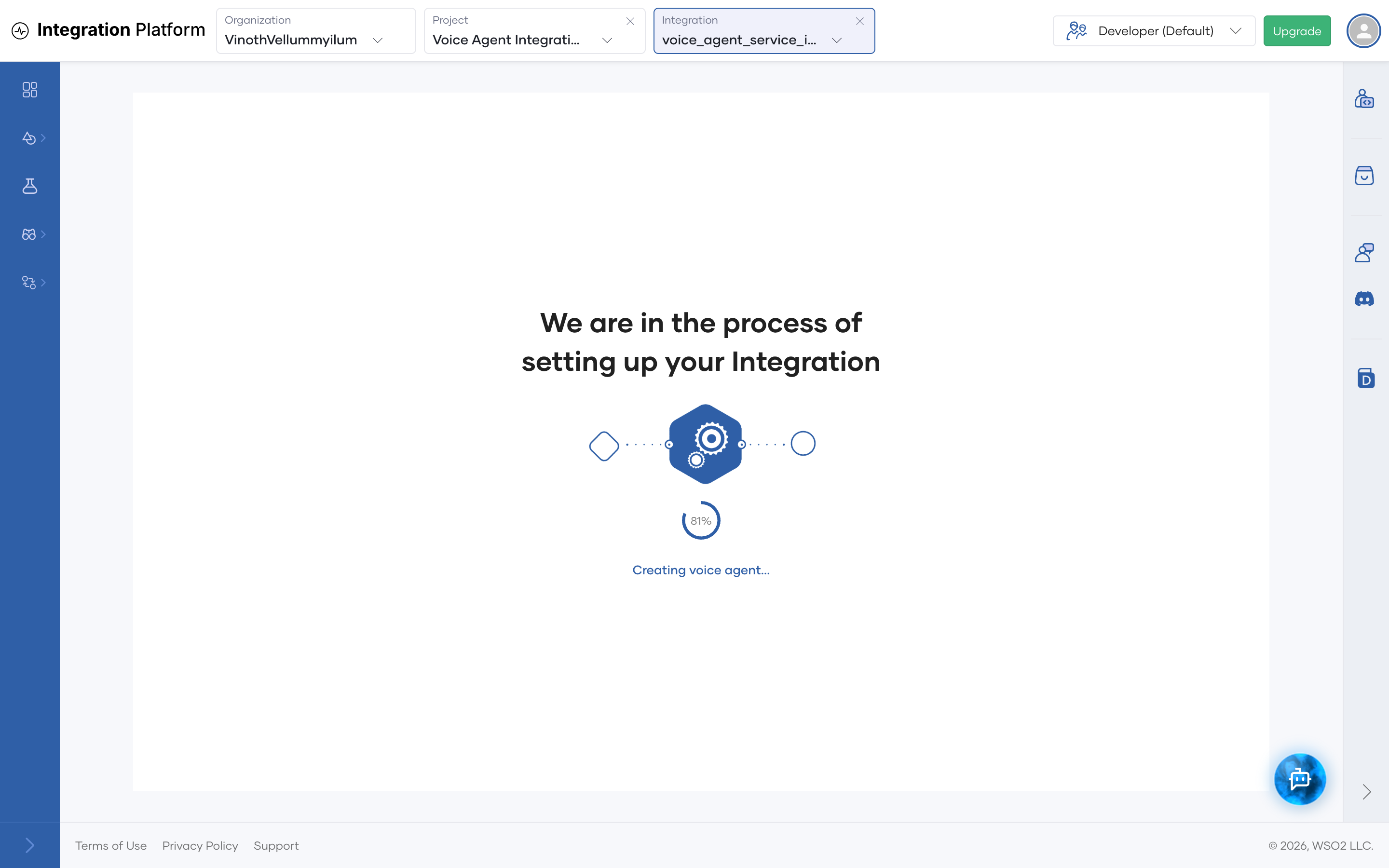This screenshot has width=1389, height=868.
Task: Open the Terms of Use link
Action: (x=111, y=846)
